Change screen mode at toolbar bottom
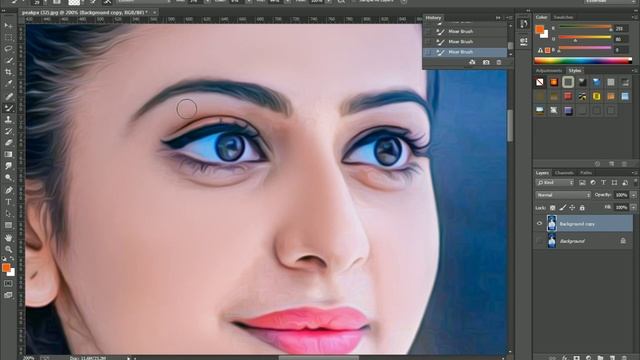Screen dimensions: 640x360 pos(8,295)
